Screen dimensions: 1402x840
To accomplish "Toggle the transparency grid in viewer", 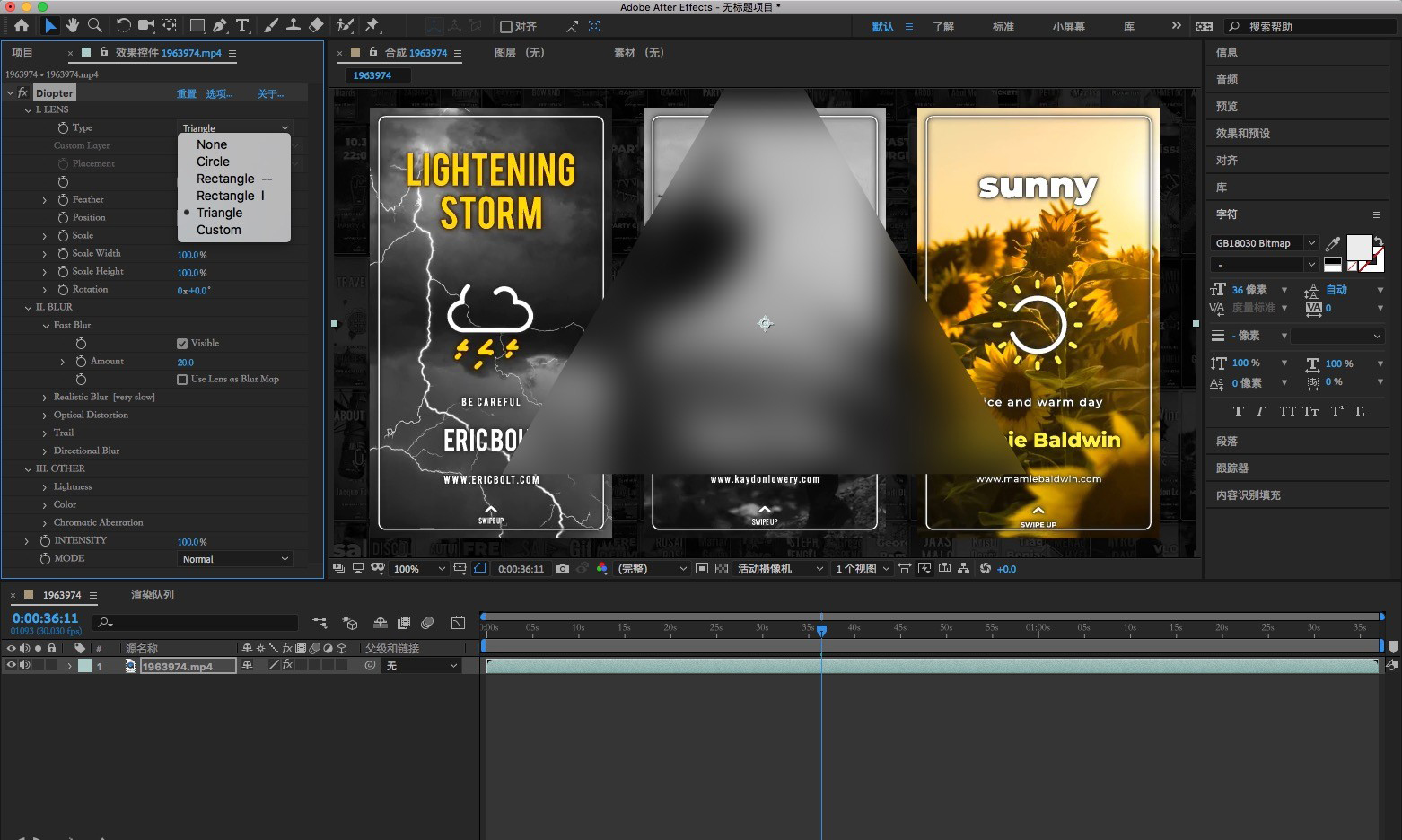I will pos(722,569).
